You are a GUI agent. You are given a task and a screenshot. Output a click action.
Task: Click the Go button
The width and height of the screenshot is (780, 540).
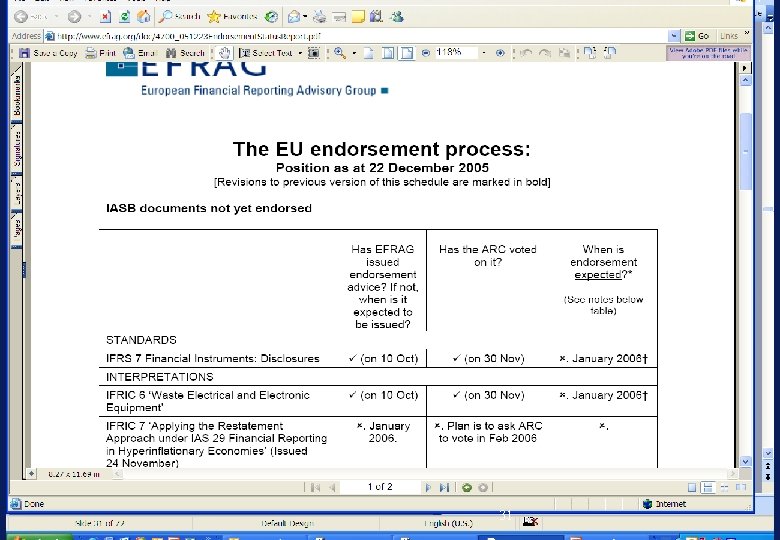[x=697, y=36]
